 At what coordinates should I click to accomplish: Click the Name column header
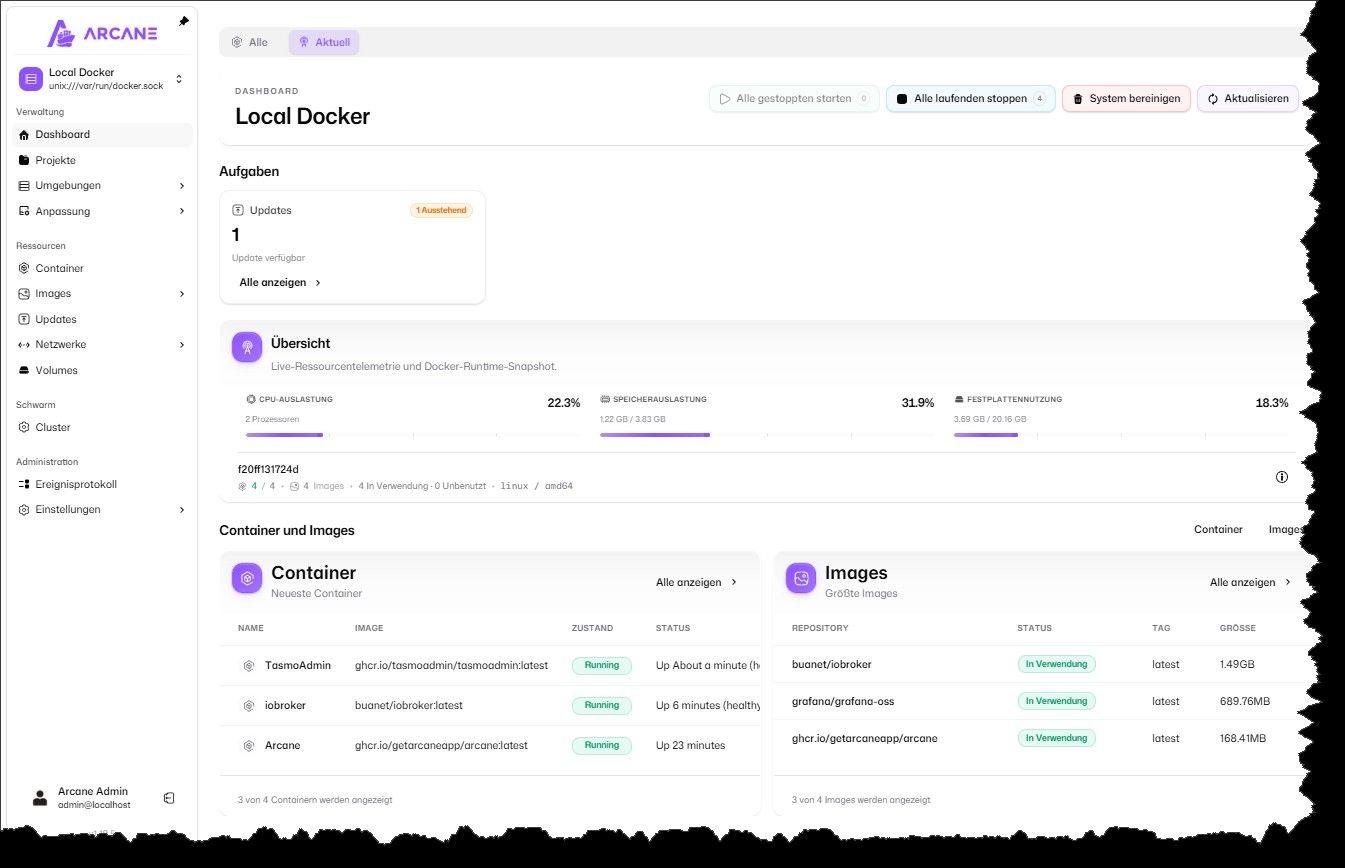pyautogui.click(x=250, y=628)
